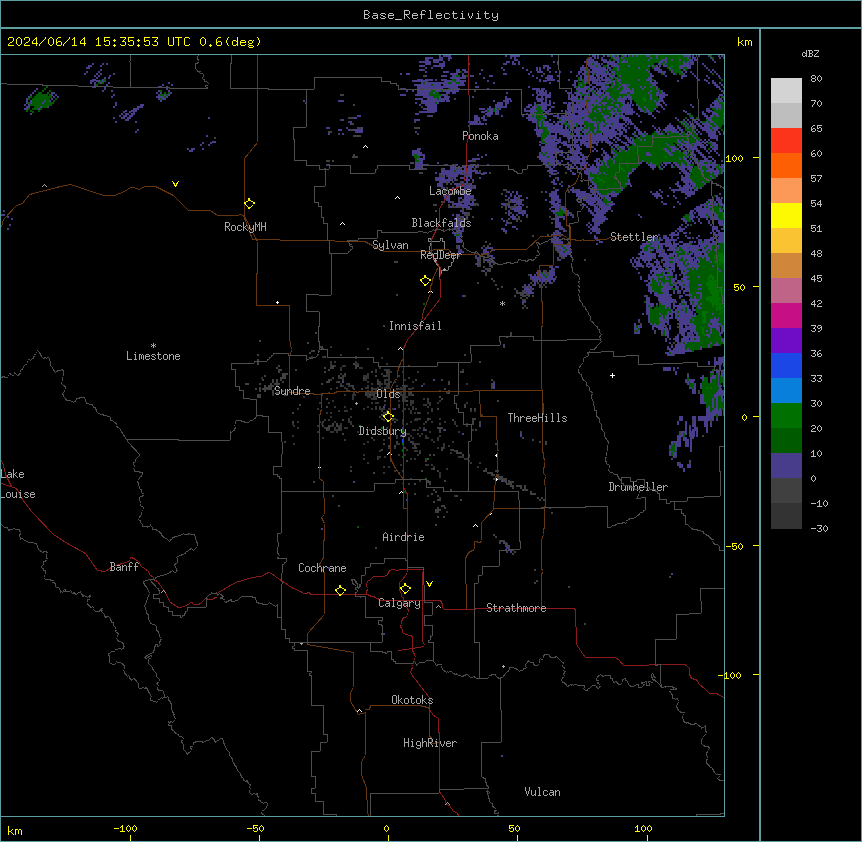Select the red 65 dBZ legend swatch

[x=786, y=140]
